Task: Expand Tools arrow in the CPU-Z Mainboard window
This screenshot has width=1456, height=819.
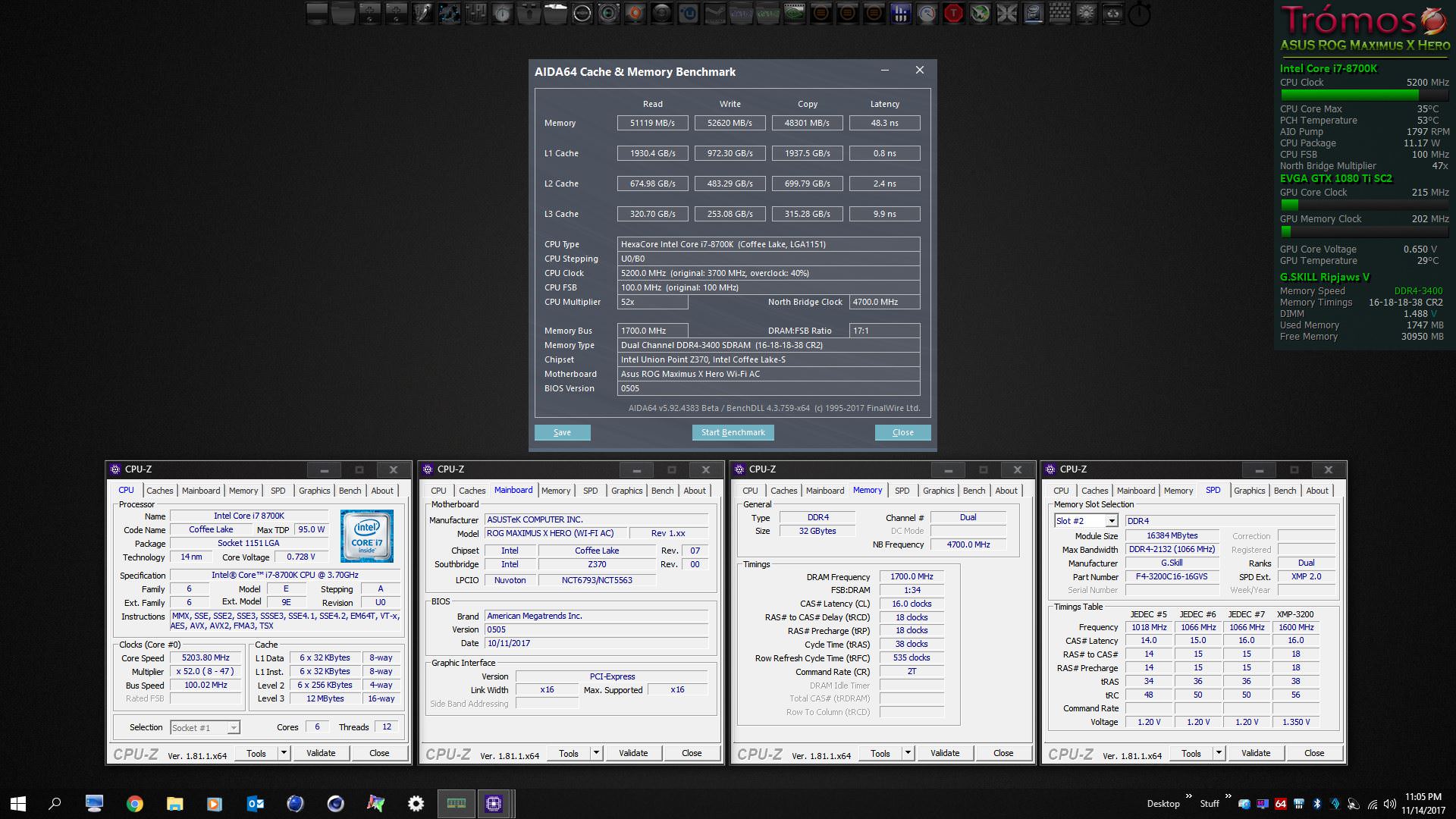Action: 596,753
